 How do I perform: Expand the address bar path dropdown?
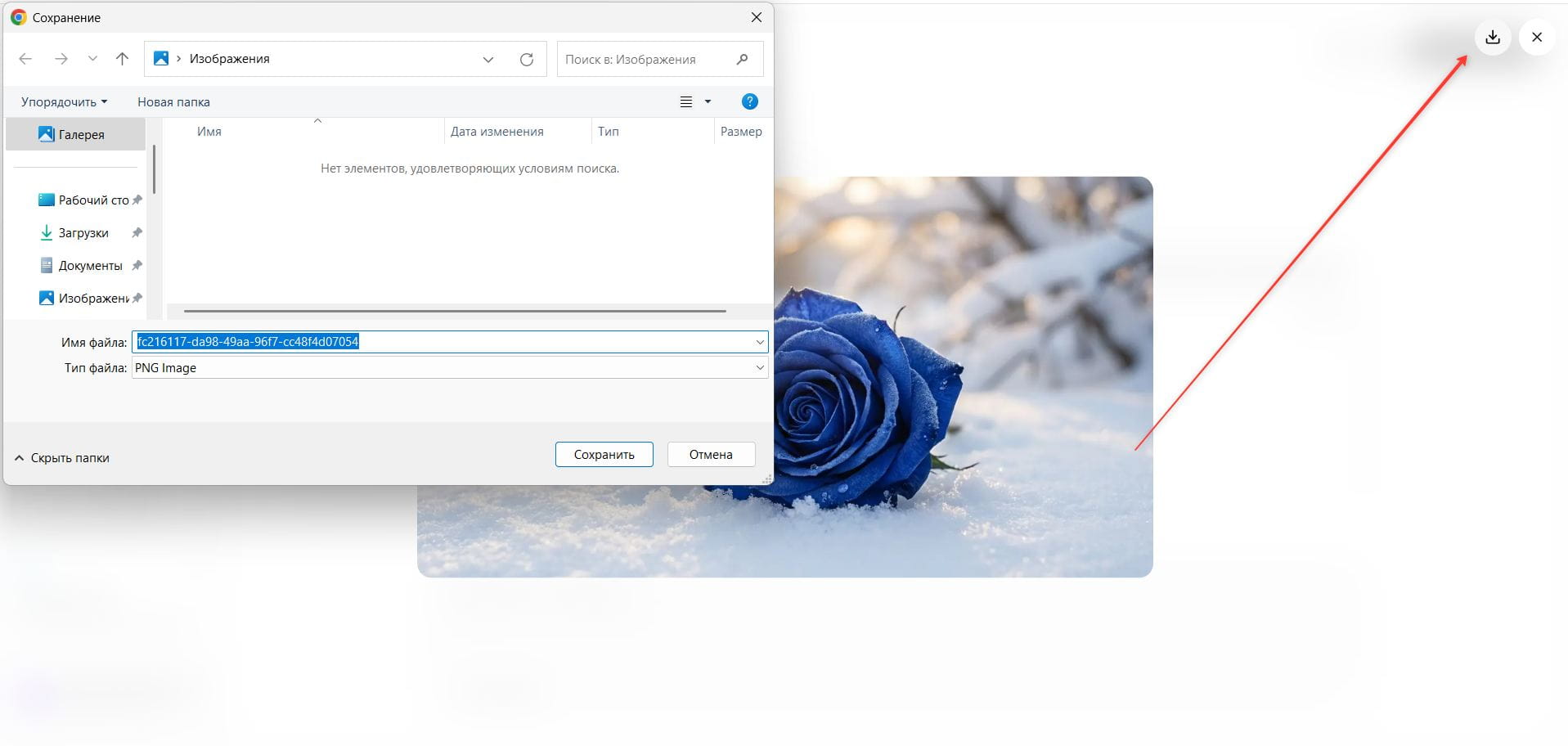pos(488,60)
